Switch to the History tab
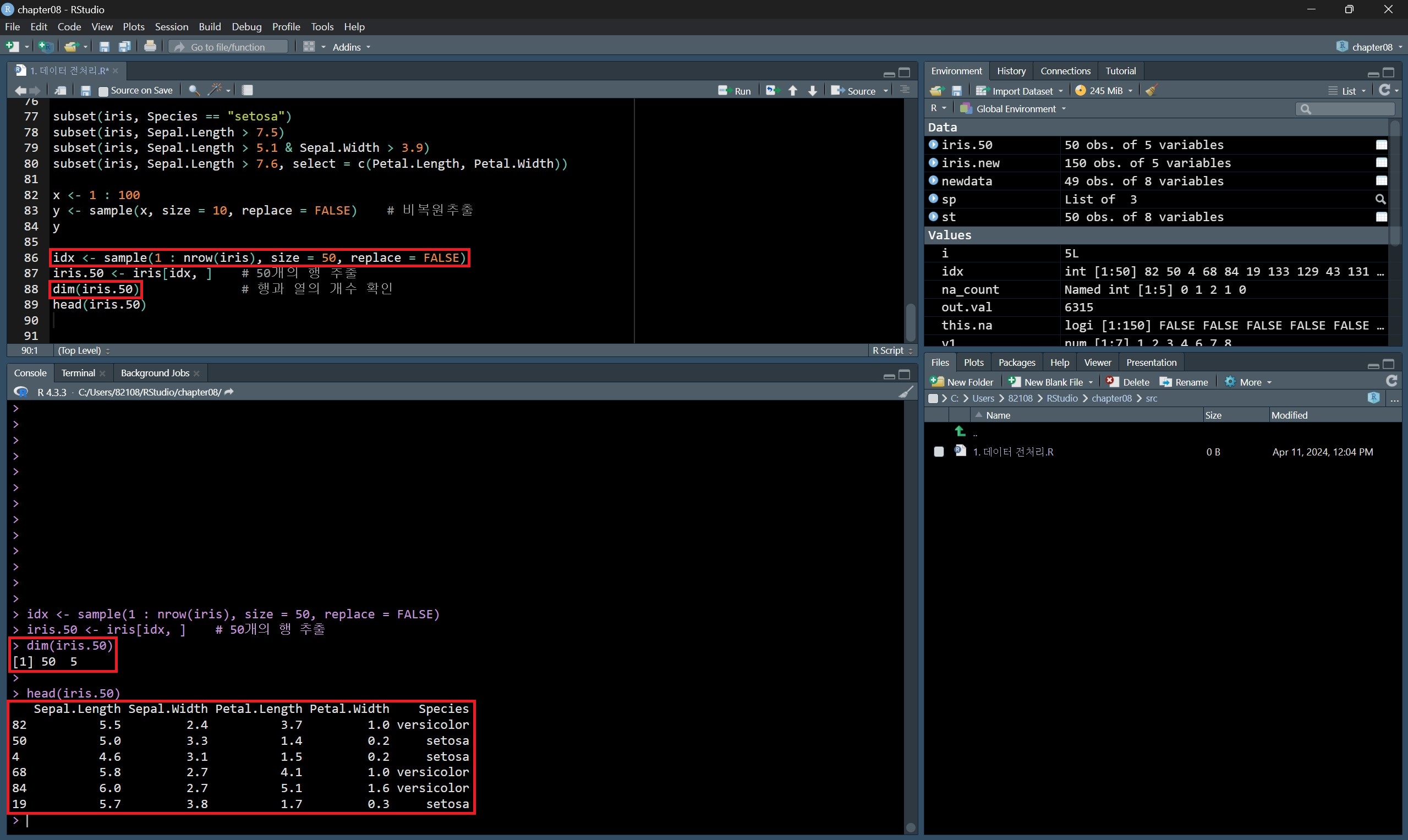This screenshot has width=1408, height=840. click(x=1011, y=71)
